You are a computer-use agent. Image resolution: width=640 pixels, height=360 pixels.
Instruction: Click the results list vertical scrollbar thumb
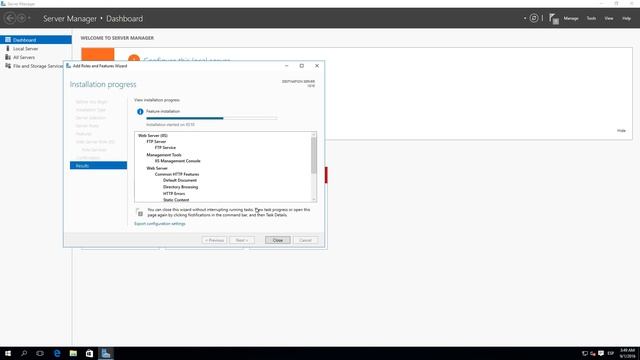tap(313, 155)
